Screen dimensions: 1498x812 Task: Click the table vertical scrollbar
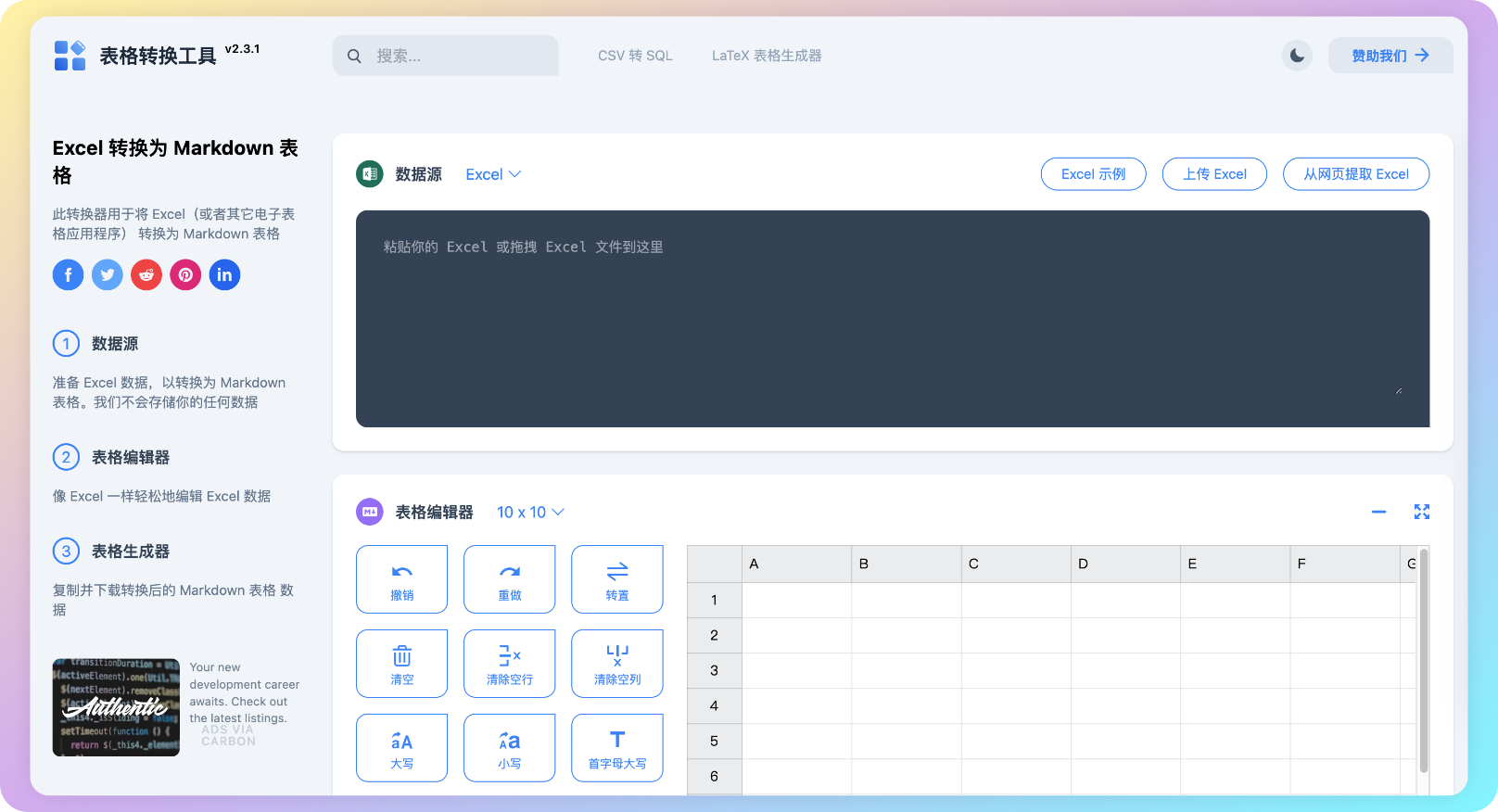click(x=1424, y=660)
